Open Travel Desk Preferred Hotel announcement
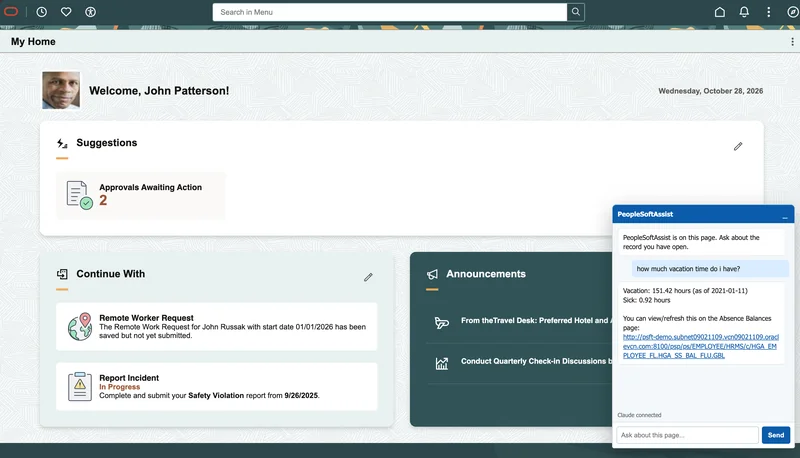The width and height of the screenshot is (800, 458). (x=534, y=320)
